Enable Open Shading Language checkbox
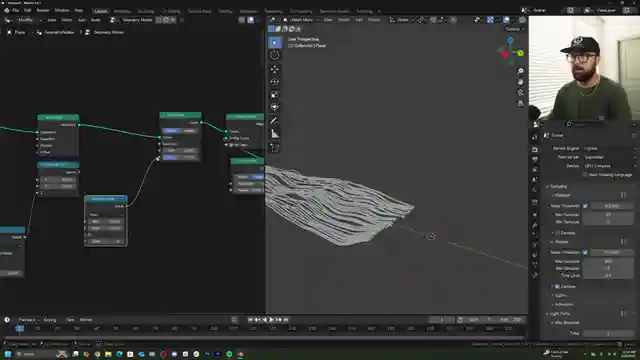This screenshot has width=640, height=360. point(584,175)
